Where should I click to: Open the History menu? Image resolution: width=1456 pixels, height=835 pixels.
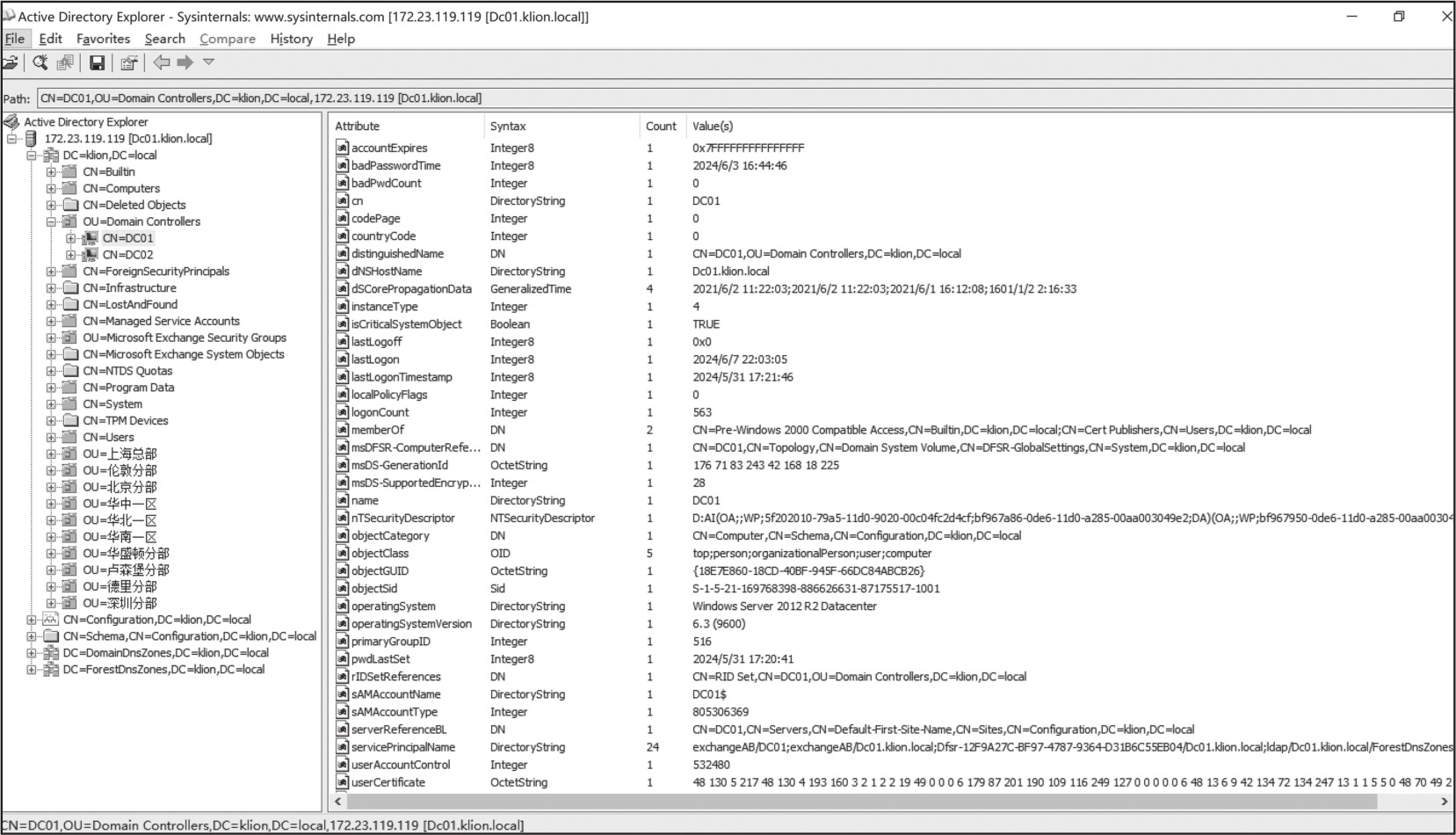coord(292,39)
